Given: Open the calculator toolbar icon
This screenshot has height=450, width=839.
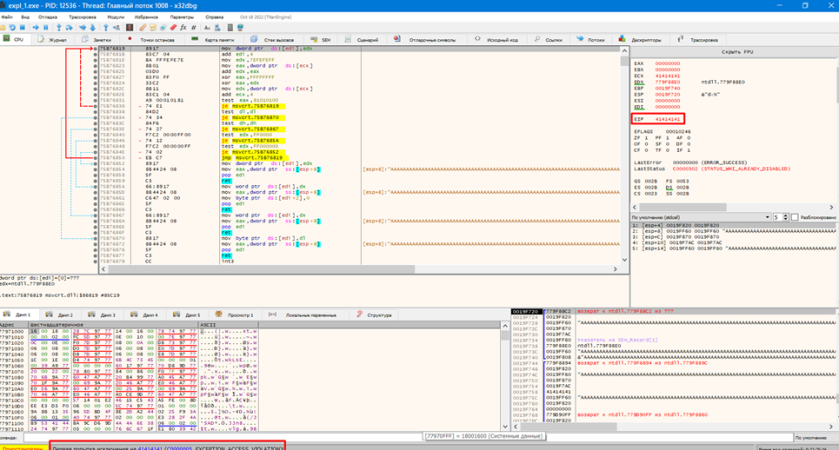Looking at the screenshot, I should coord(230,27).
